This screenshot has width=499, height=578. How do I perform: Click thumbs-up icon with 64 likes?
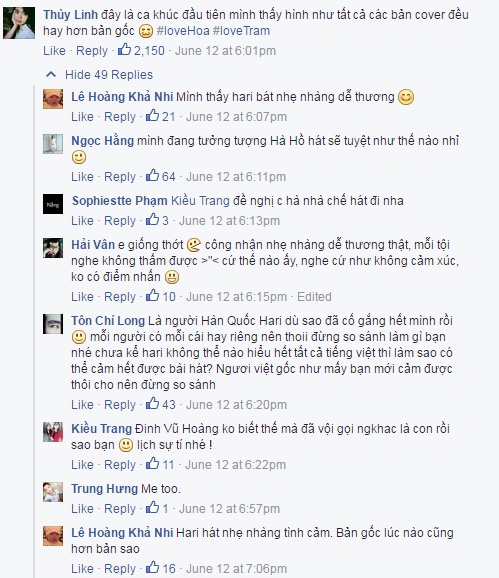point(152,176)
